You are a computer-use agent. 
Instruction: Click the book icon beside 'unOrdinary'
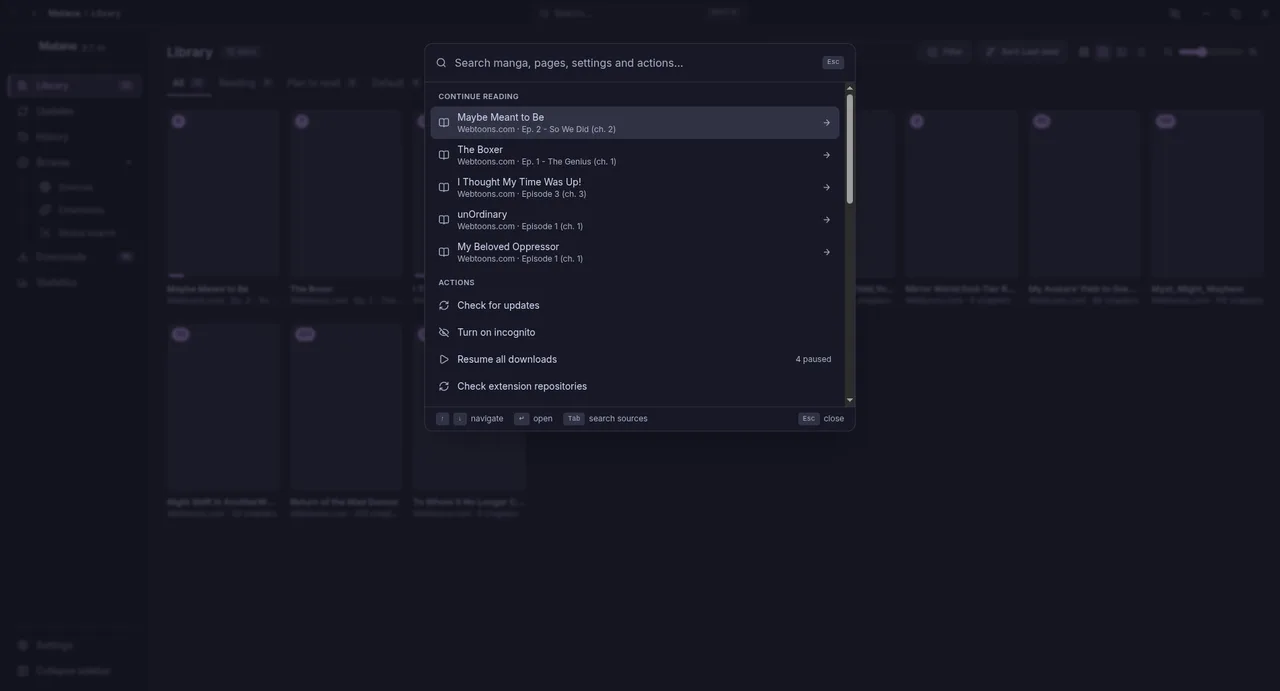tap(444, 220)
